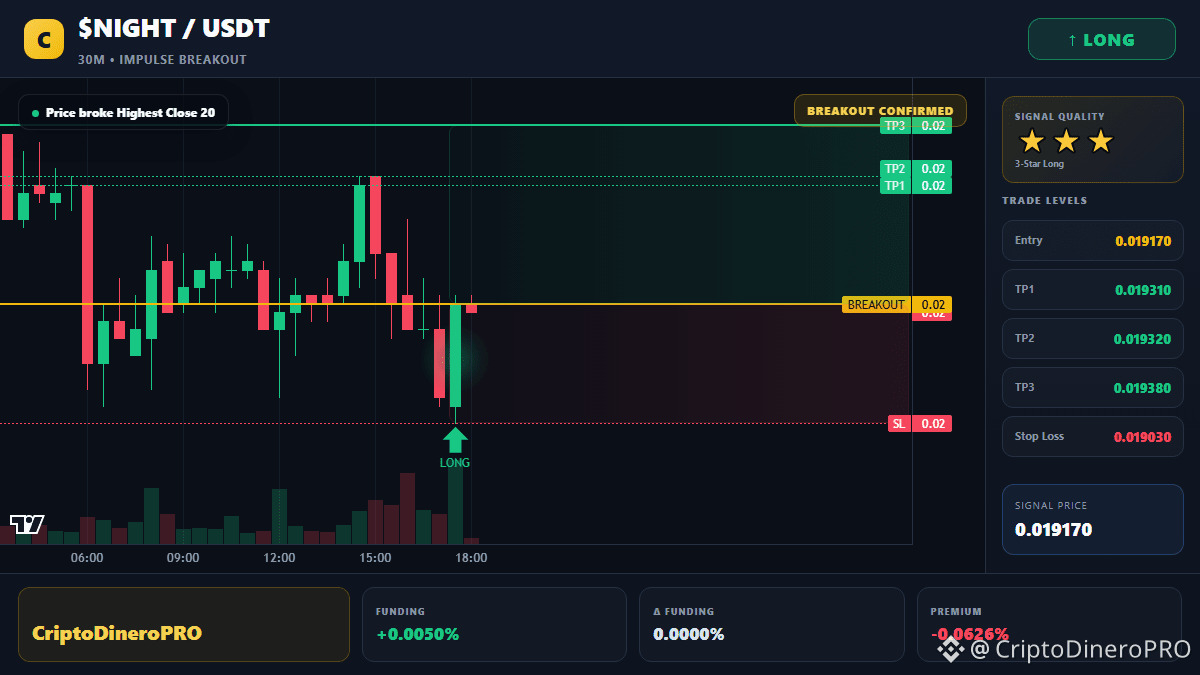Click the first star in Signal Quality

coord(1031,141)
